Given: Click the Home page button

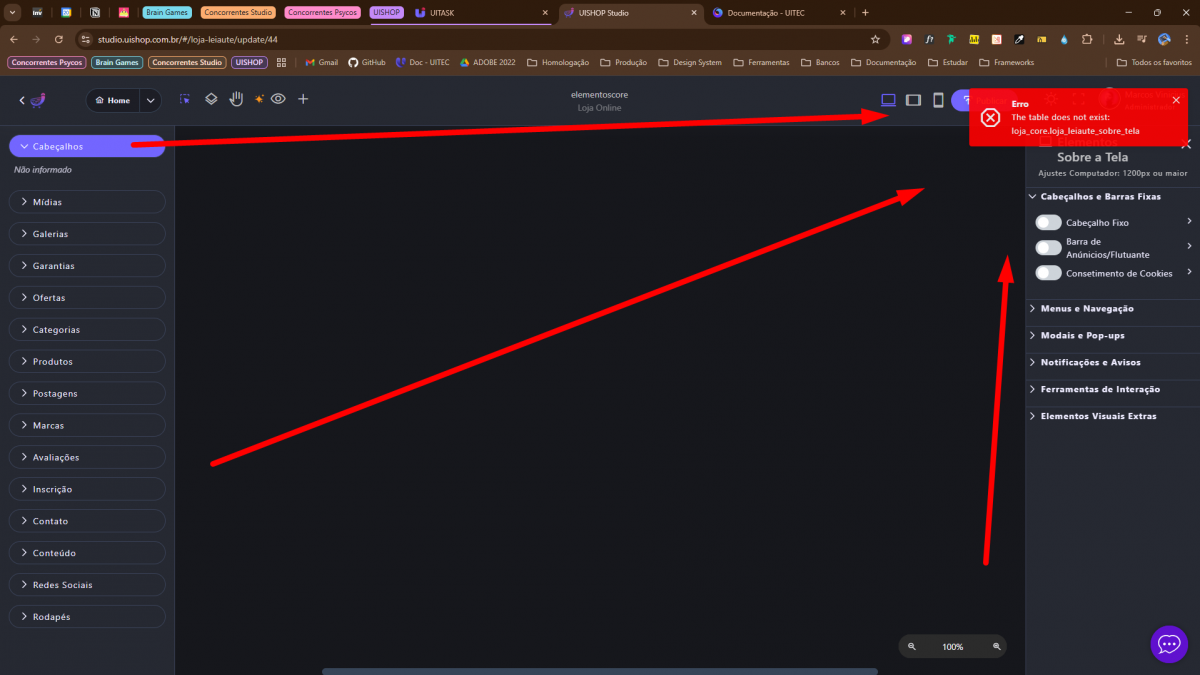Looking at the screenshot, I should (x=112, y=100).
